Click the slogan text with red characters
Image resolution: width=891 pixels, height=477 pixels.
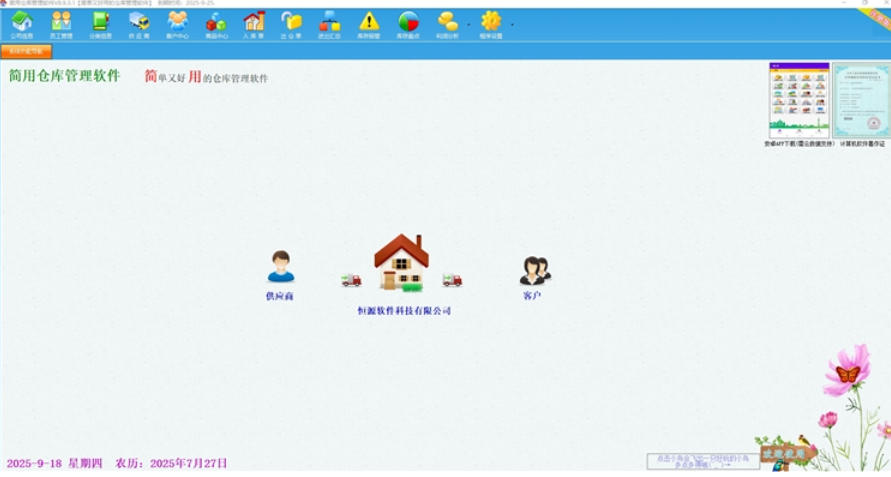(206, 76)
